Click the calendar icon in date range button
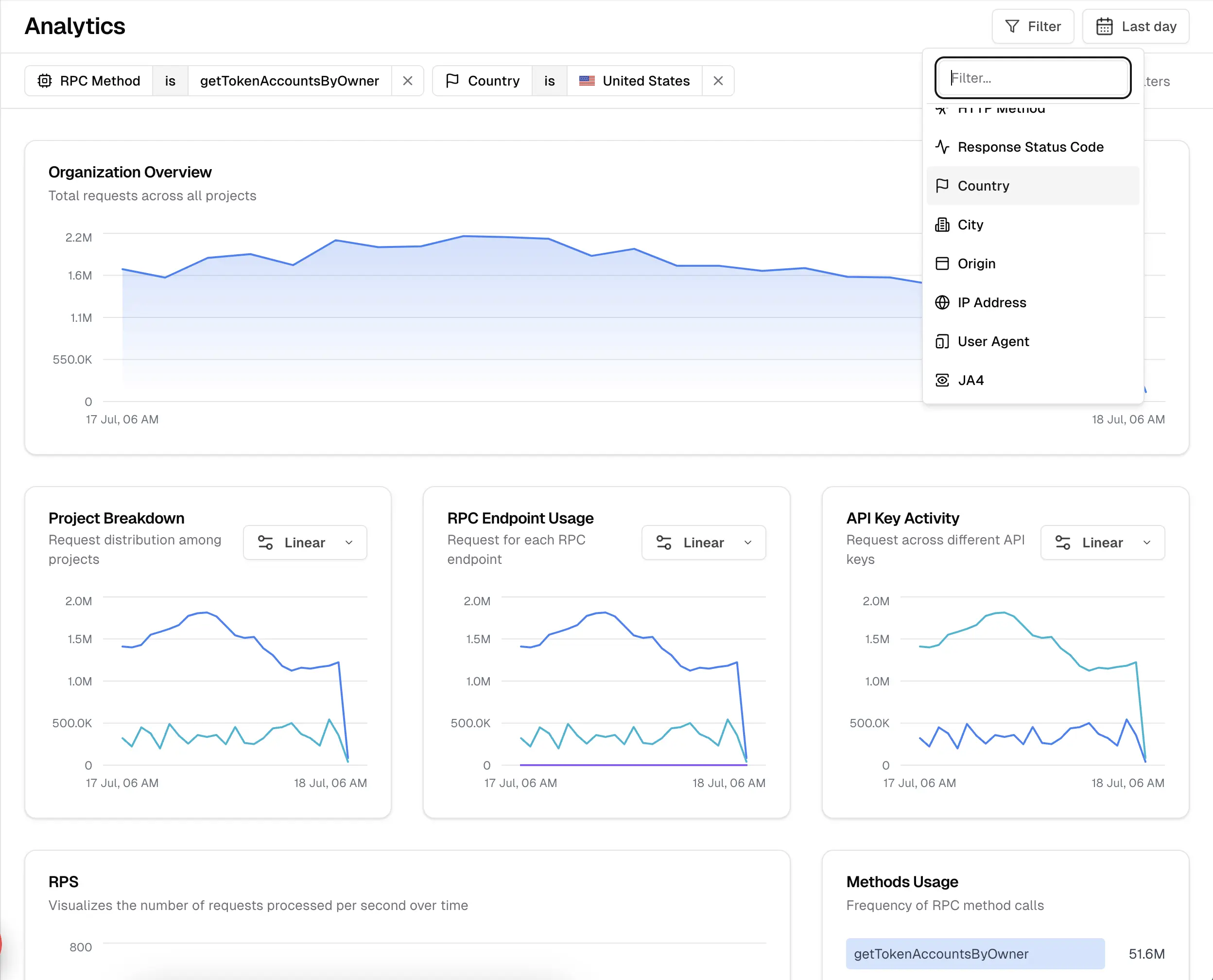Image resolution: width=1213 pixels, height=980 pixels. tap(1104, 27)
